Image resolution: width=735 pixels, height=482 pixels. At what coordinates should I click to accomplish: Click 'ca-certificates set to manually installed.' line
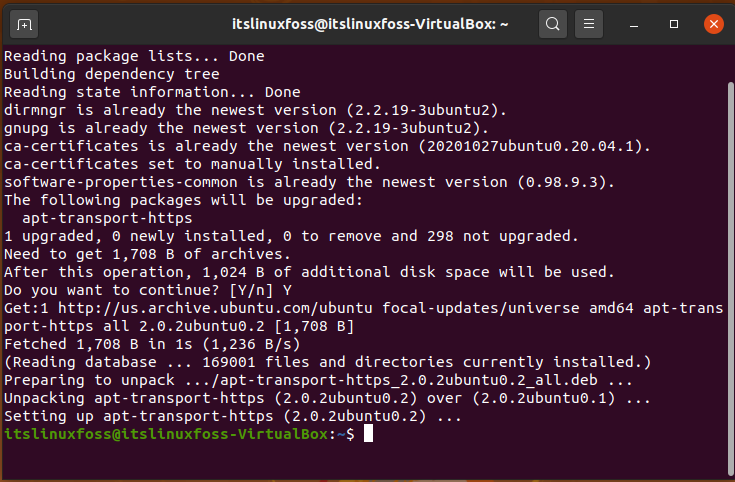click(x=192, y=164)
